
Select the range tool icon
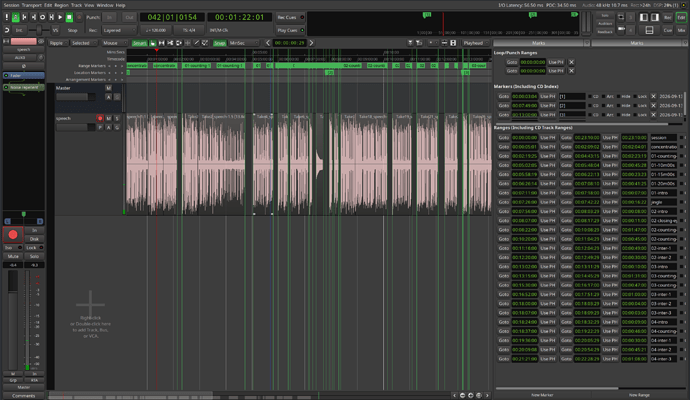tap(161, 43)
